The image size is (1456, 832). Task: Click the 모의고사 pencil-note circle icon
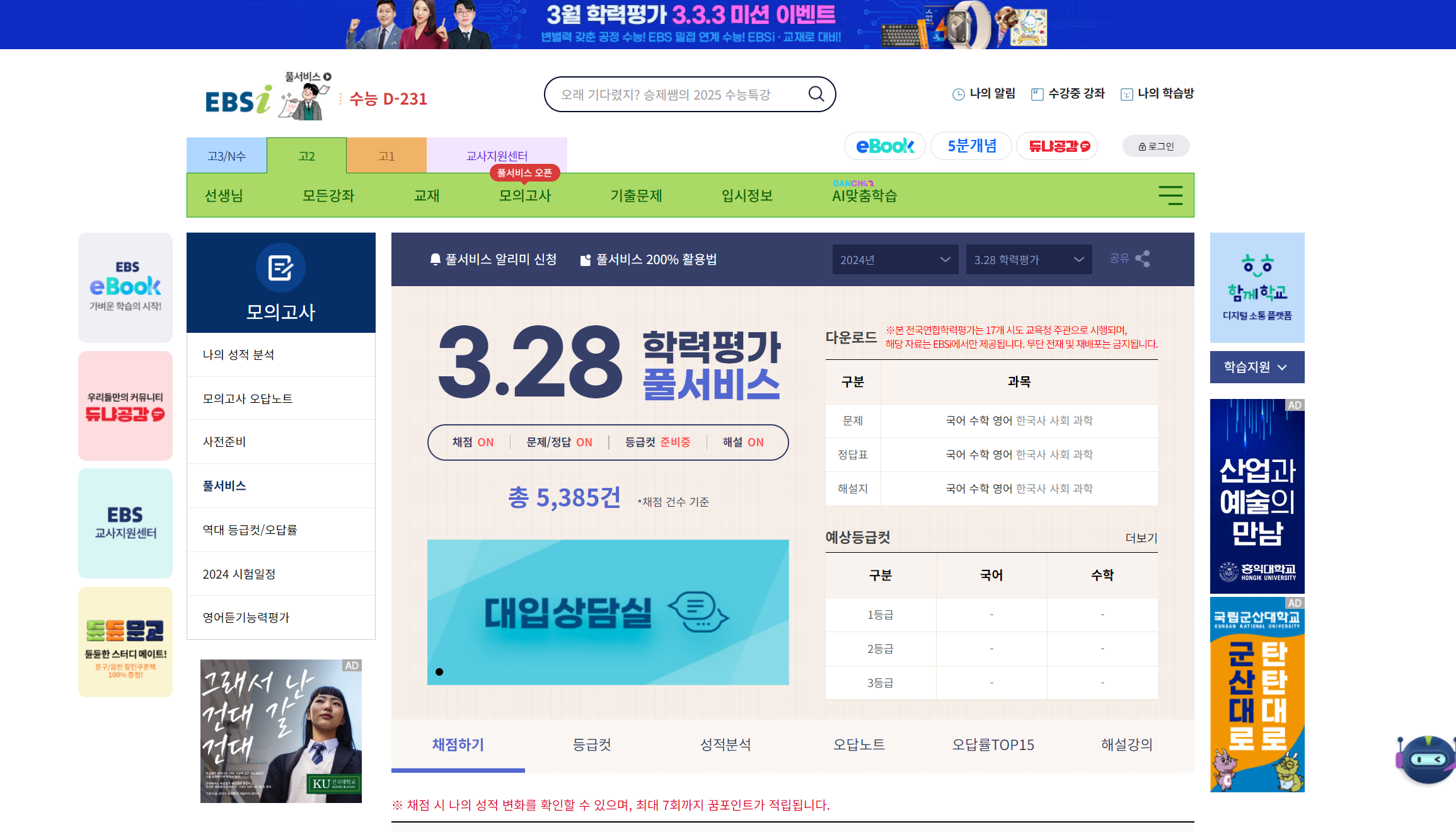[x=280, y=268]
